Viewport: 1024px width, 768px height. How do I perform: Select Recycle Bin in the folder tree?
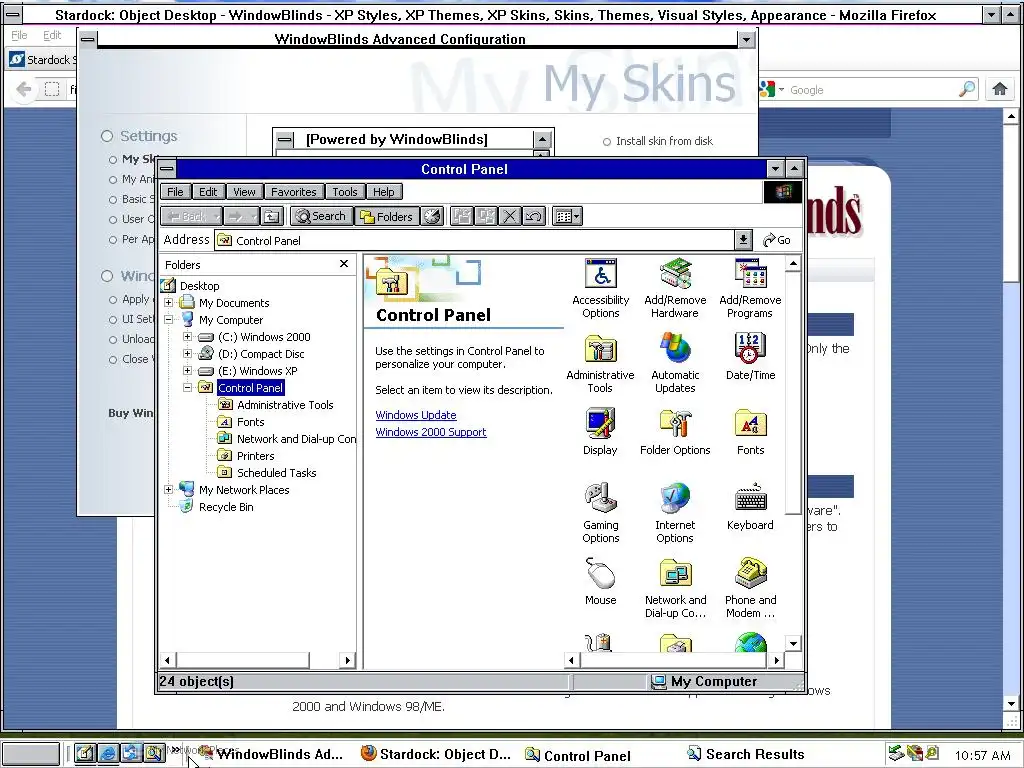[x=226, y=507]
